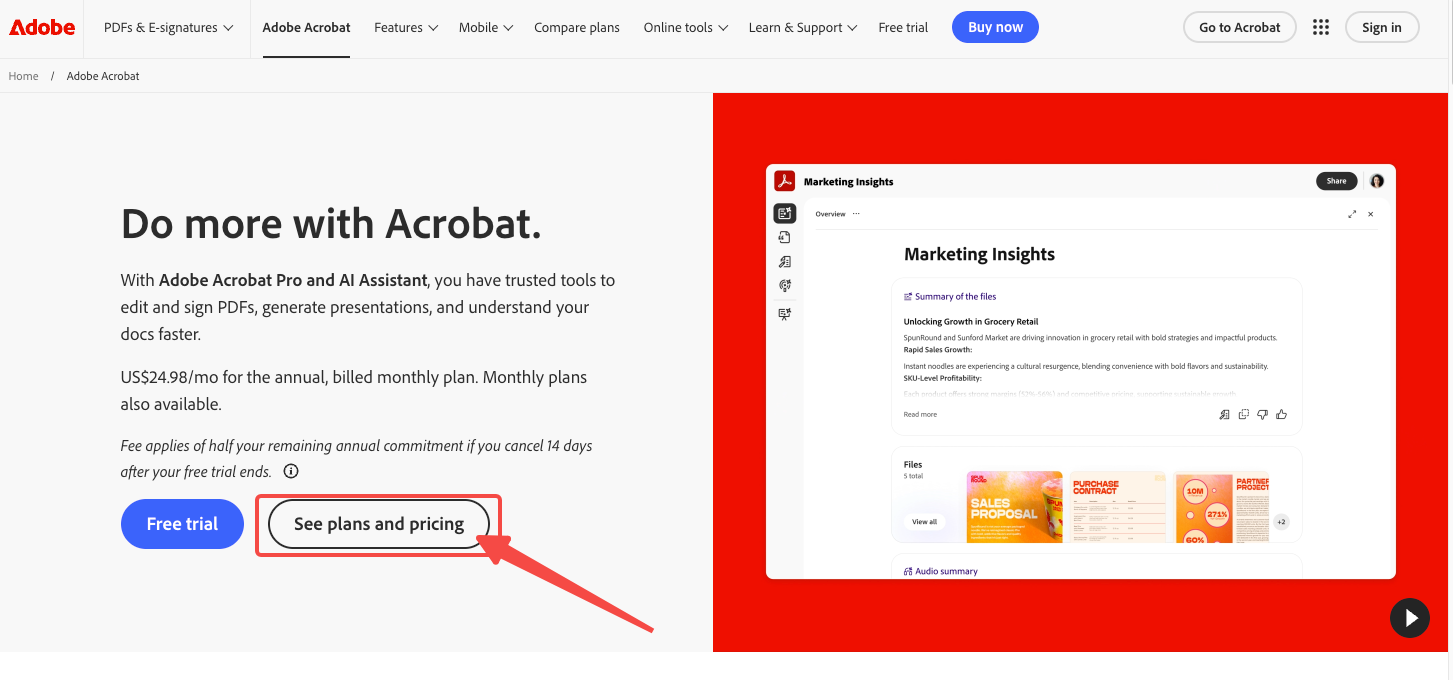
Task: Click the Adobe logo in header
Action: coord(42,27)
